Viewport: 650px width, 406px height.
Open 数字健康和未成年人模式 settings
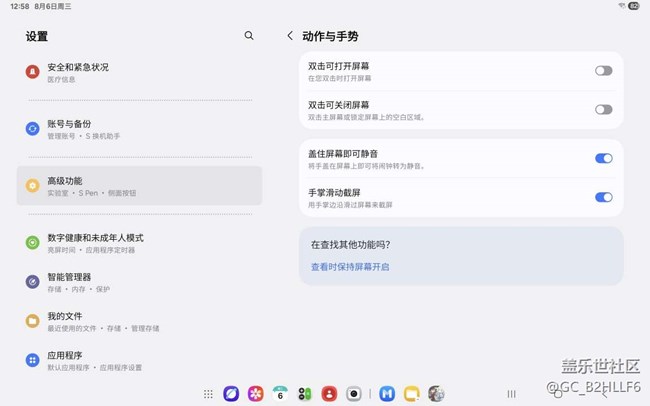tap(140, 243)
